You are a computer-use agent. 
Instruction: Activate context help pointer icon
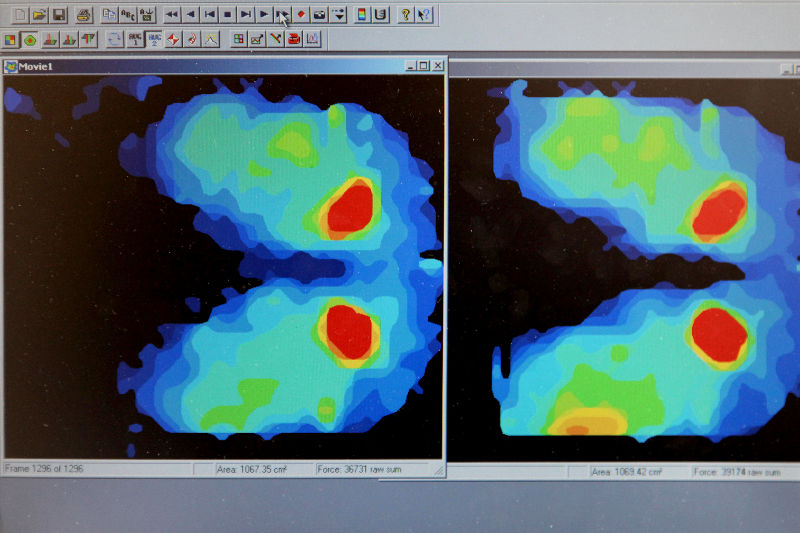point(424,15)
